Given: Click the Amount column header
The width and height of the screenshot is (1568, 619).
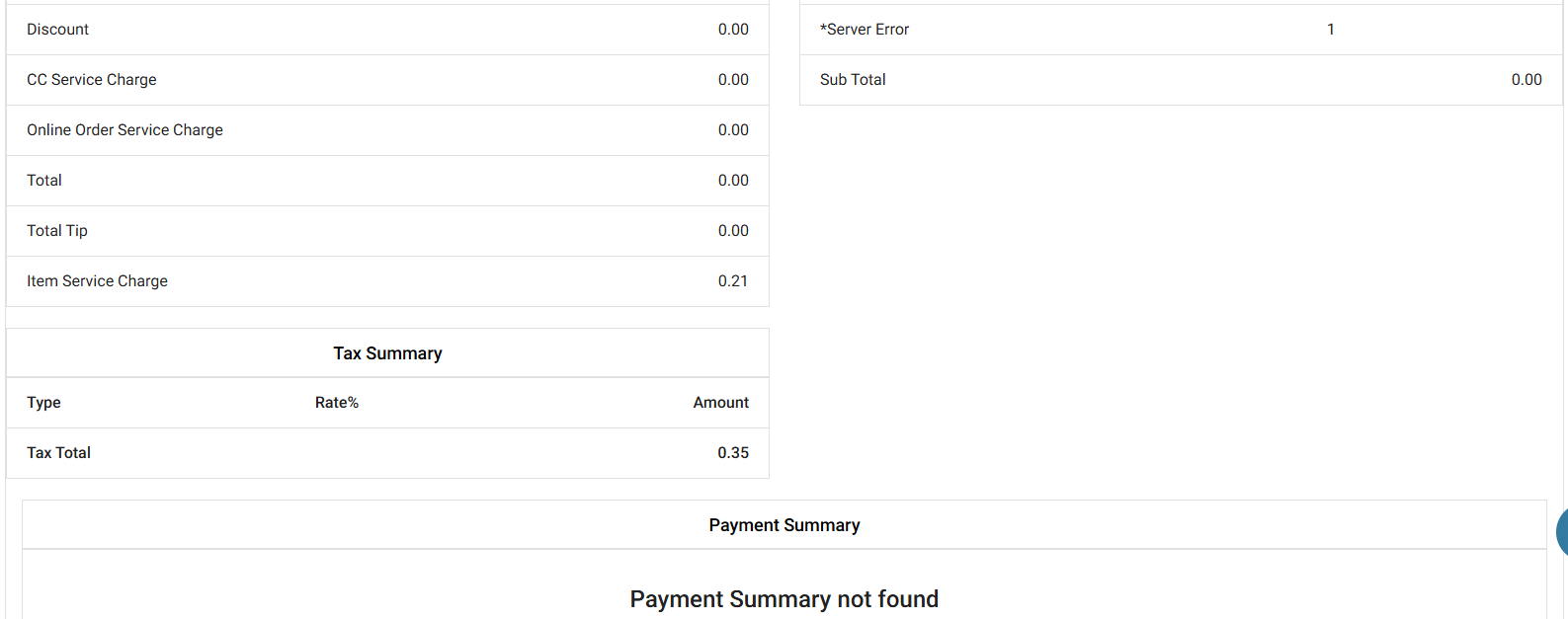Looking at the screenshot, I should click(x=720, y=403).
